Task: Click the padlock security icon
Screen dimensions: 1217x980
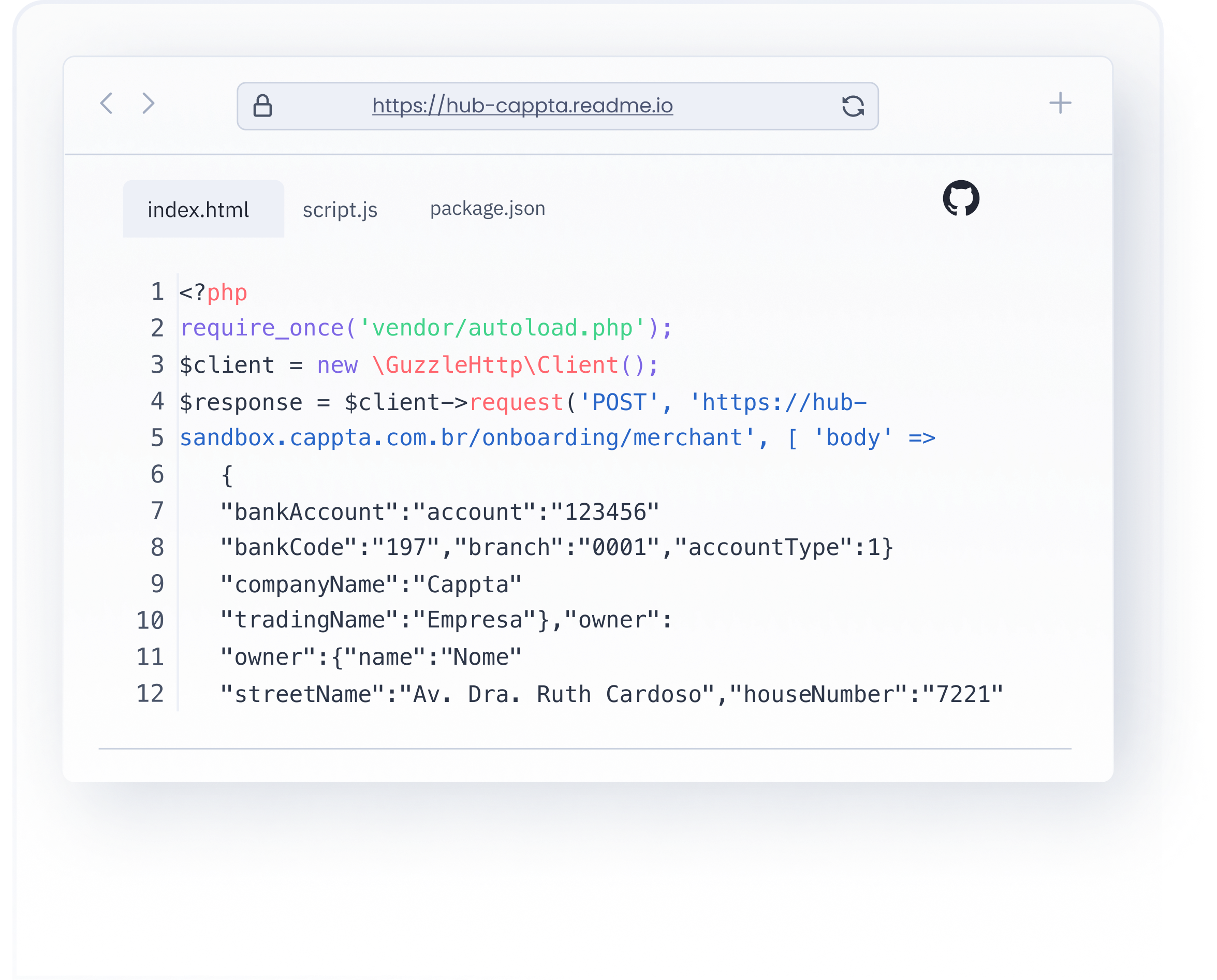Action: pyautogui.click(x=262, y=106)
